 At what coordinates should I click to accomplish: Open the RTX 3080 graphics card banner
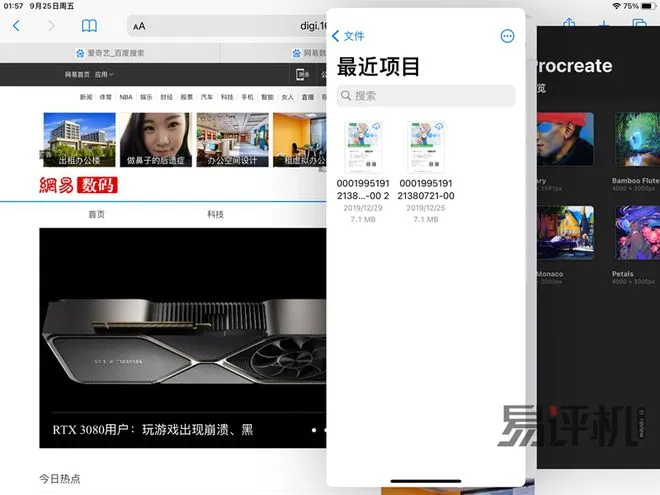click(183, 337)
